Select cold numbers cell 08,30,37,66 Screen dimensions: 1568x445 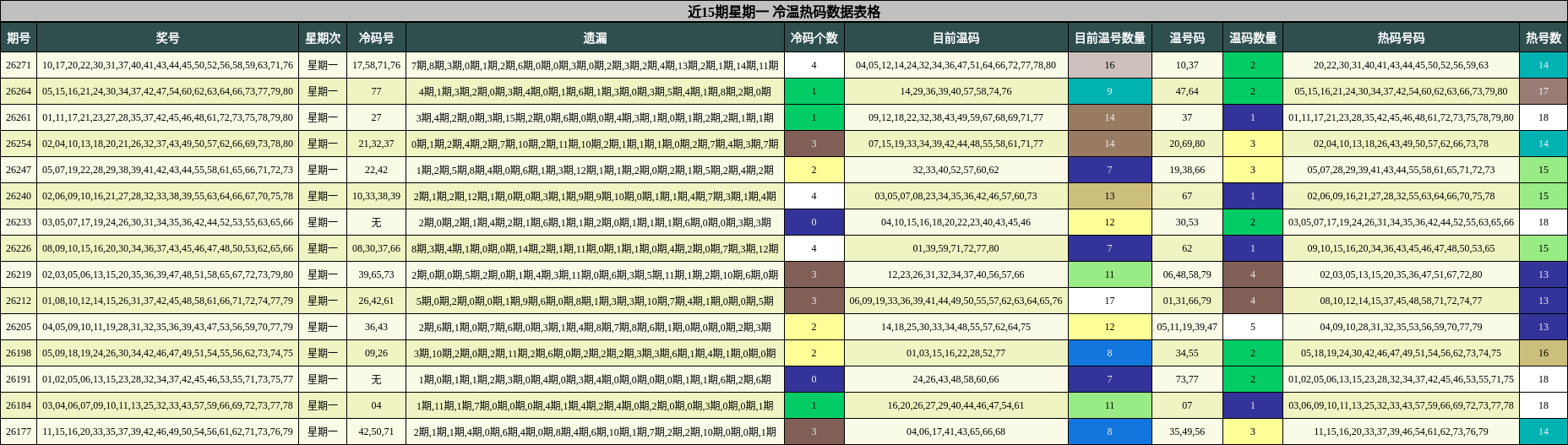pyautogui.click(x=376, y=248)
